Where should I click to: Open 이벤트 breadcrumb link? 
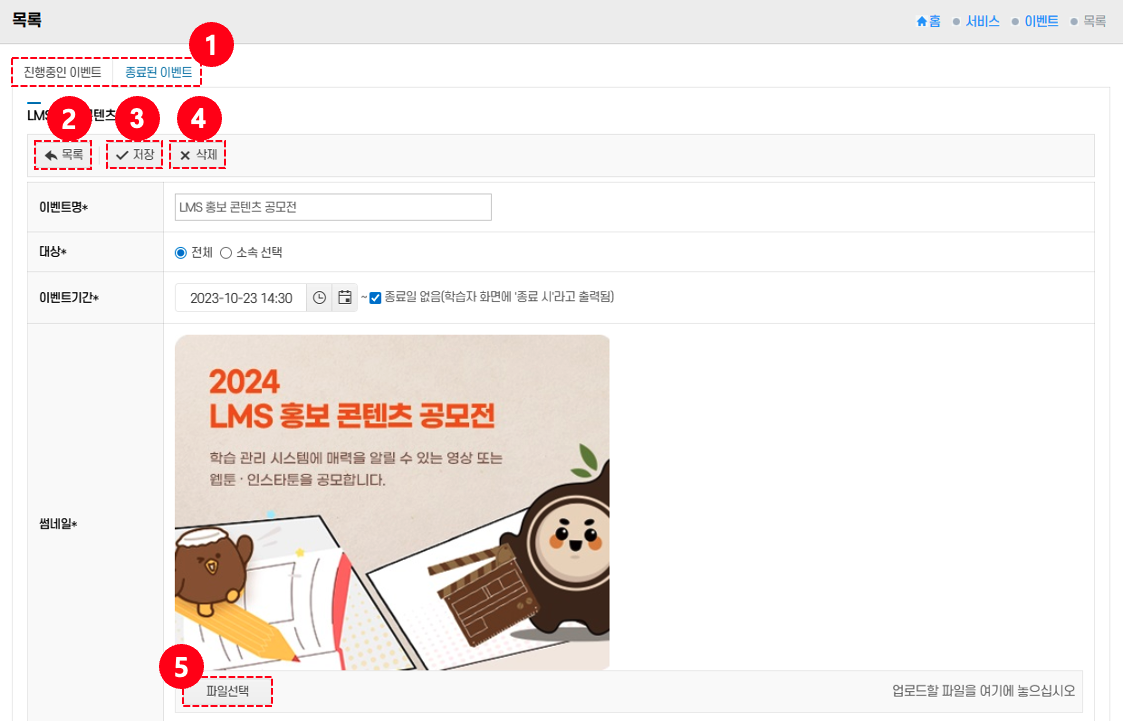(x=1041, y=21)
